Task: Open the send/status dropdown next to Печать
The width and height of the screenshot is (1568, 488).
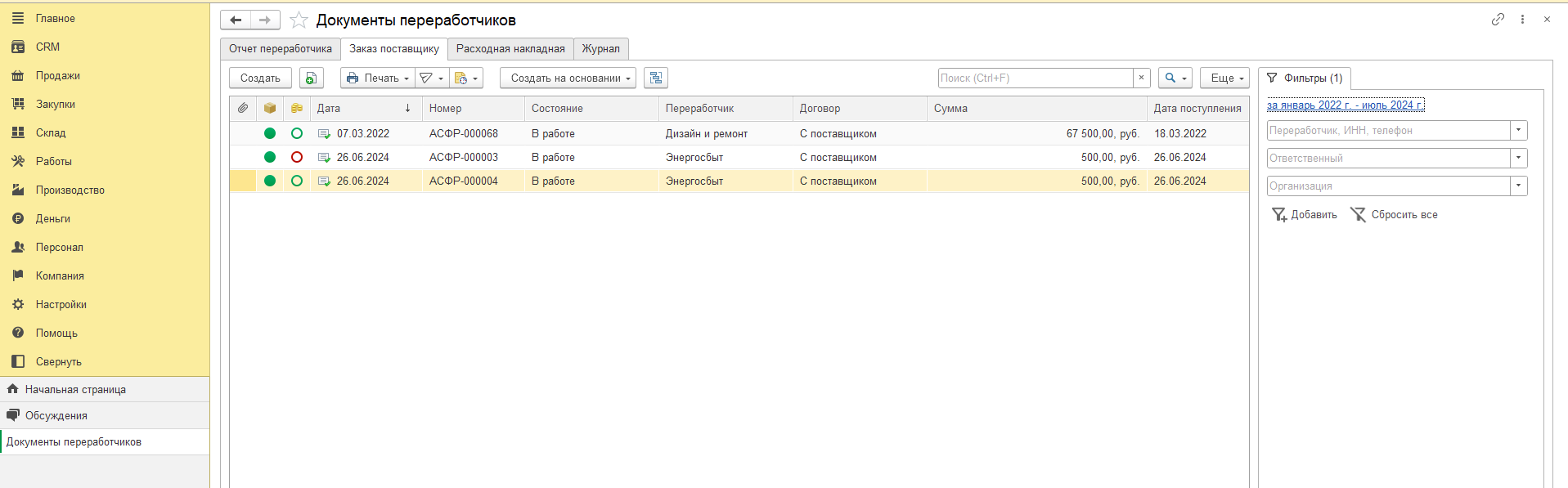Action: 432,78
